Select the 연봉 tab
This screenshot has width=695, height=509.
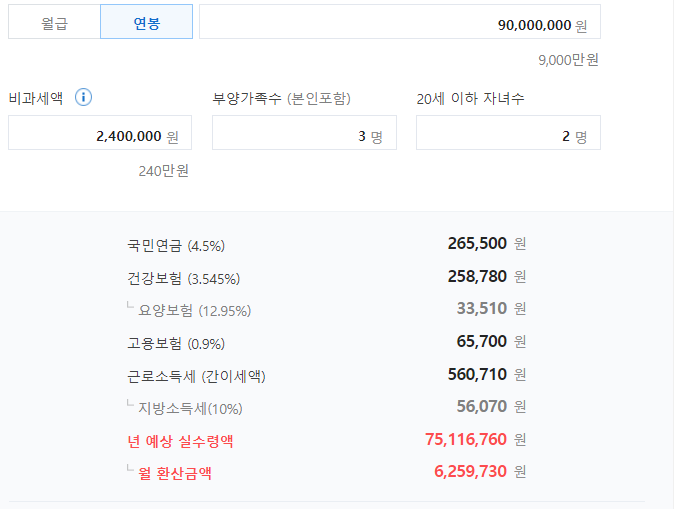tap(146, 23)
